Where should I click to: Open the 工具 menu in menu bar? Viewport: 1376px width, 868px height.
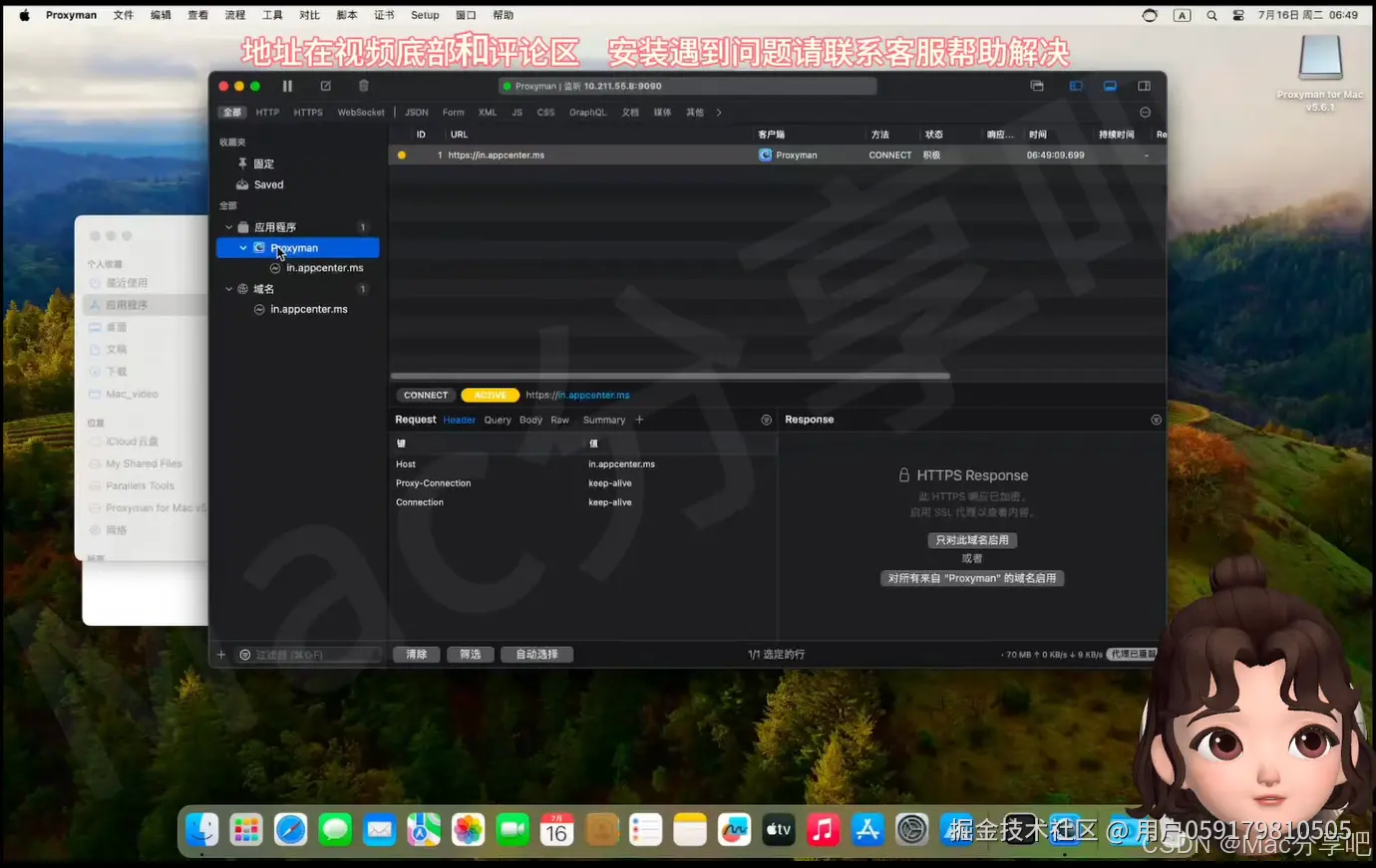point(272,15)
